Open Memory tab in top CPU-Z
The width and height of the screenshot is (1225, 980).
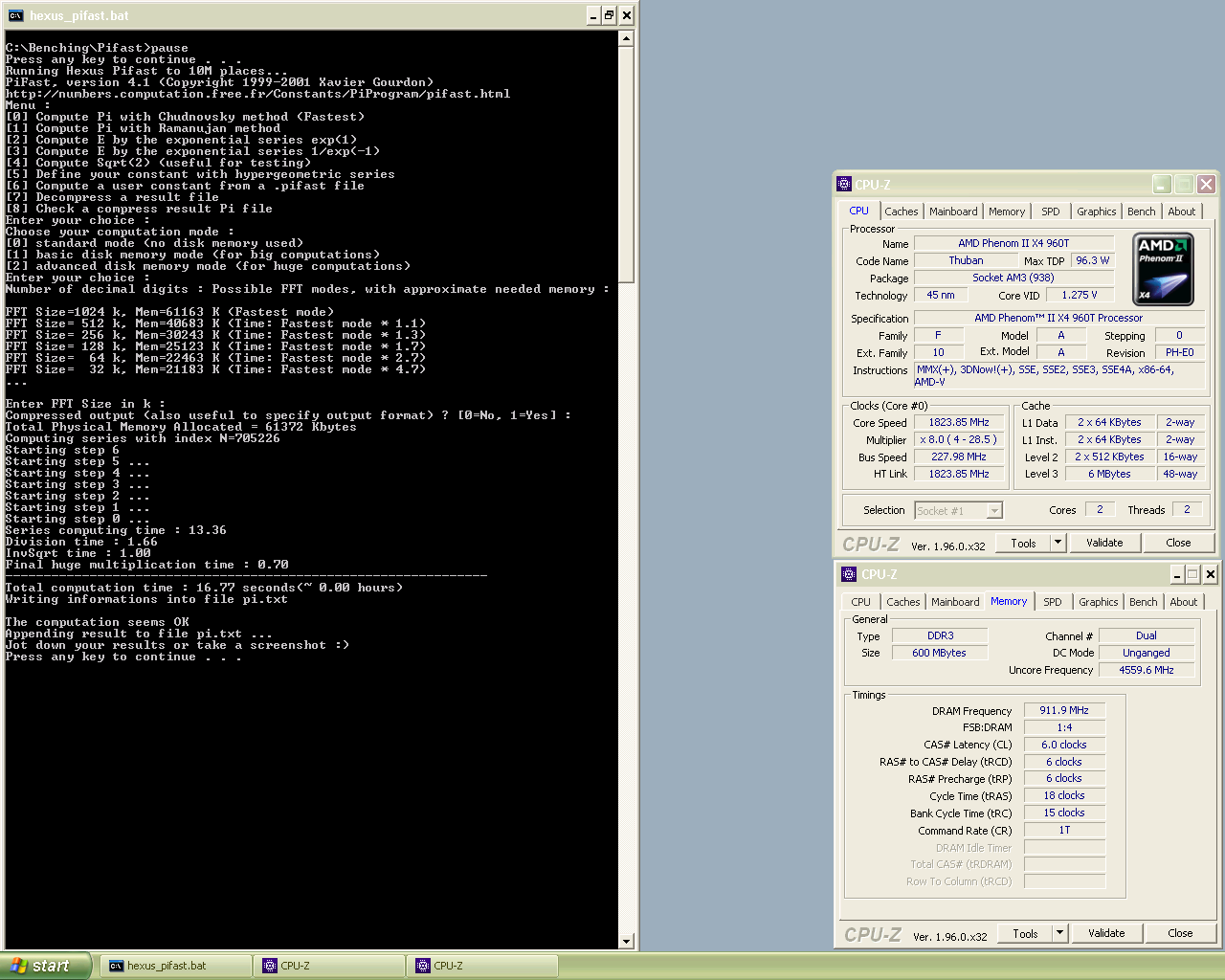(x=1007, y=212)
